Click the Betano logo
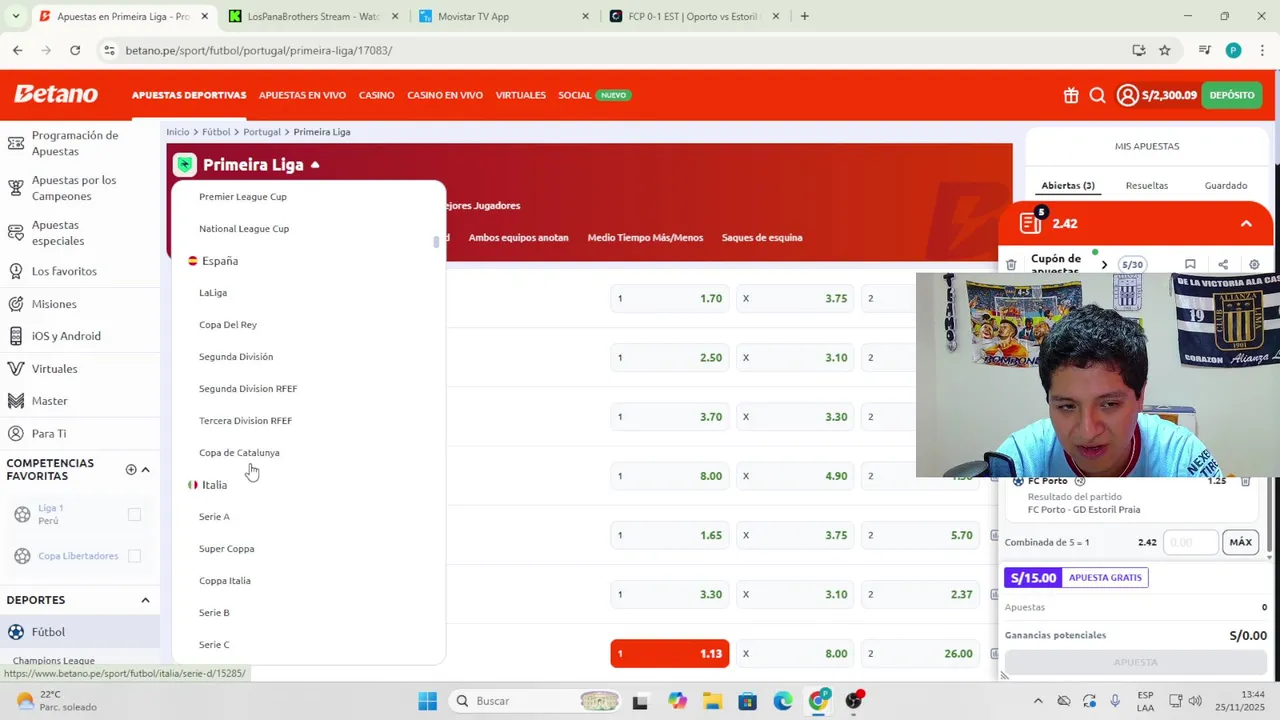 [x=56, y=94]
